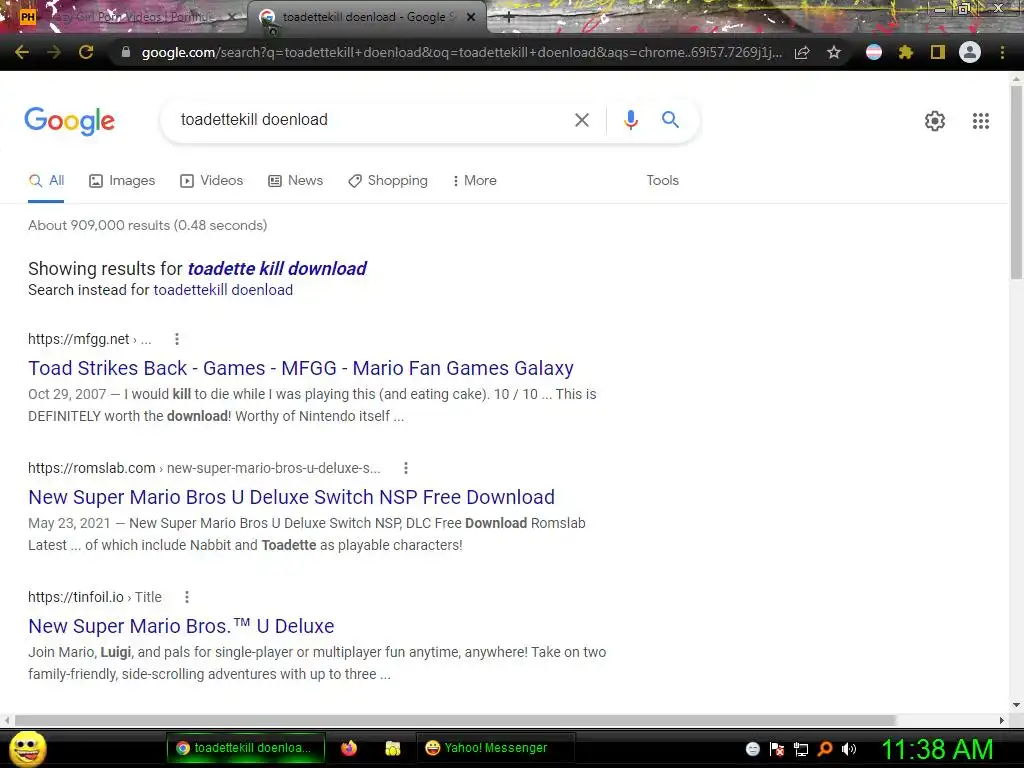Click the scroll-down arrow of vertical scrollbar
The width and height of the screenshot is (1024, 768).
[x=1016, y=705]
